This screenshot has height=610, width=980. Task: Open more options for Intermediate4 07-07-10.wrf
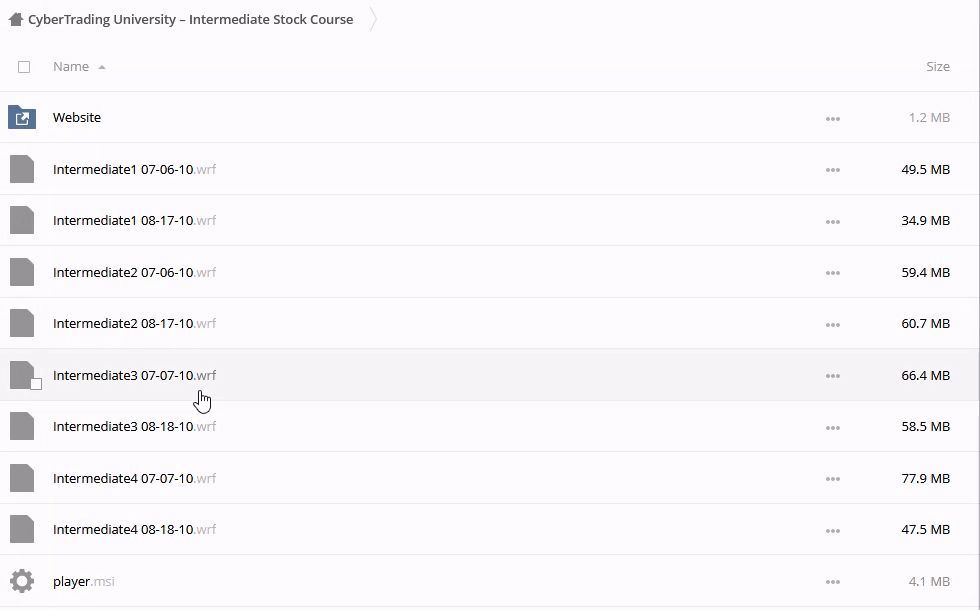[x=832, y=479]
